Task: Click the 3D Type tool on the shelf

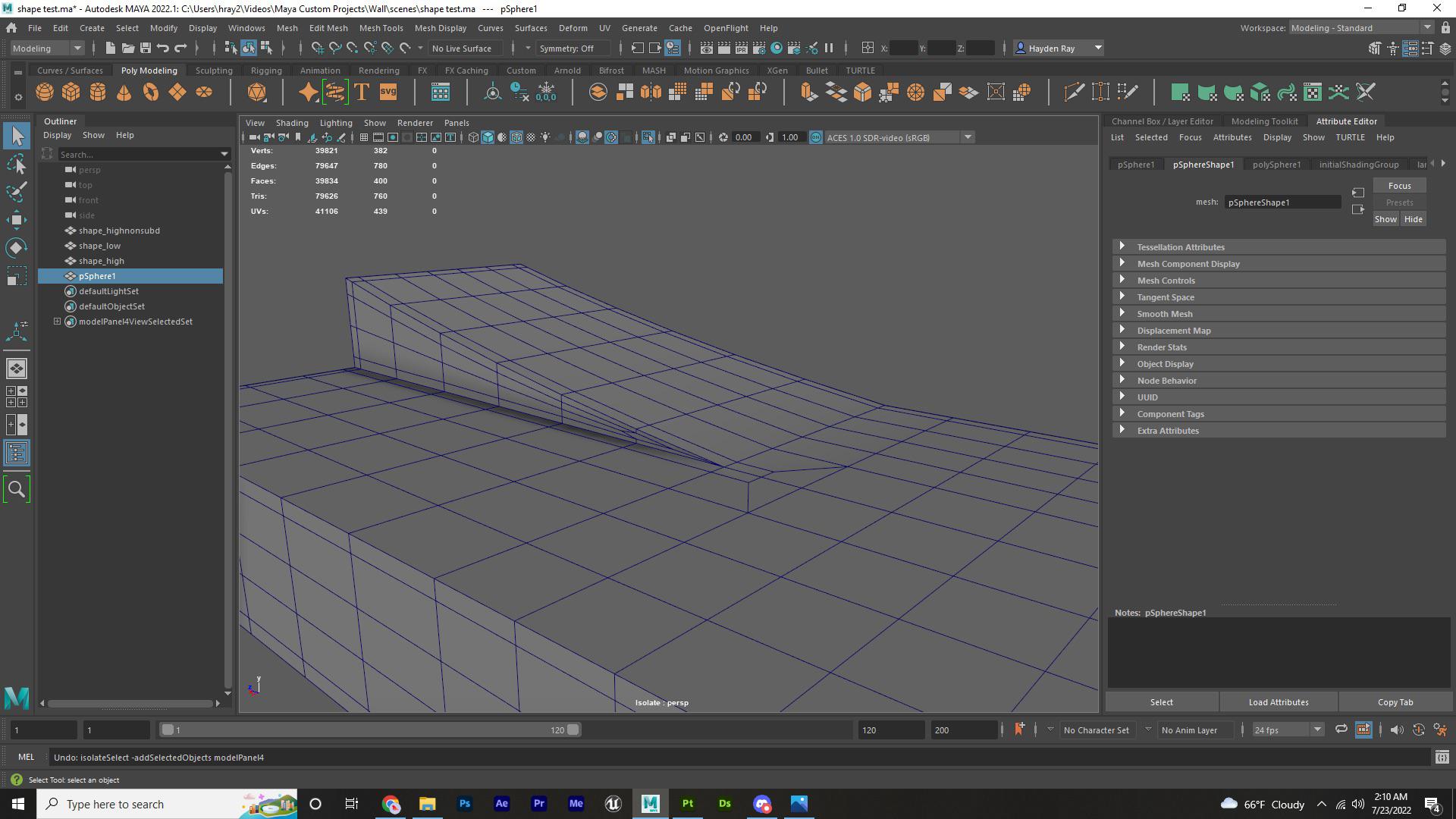Action: [x=362, y=91]
